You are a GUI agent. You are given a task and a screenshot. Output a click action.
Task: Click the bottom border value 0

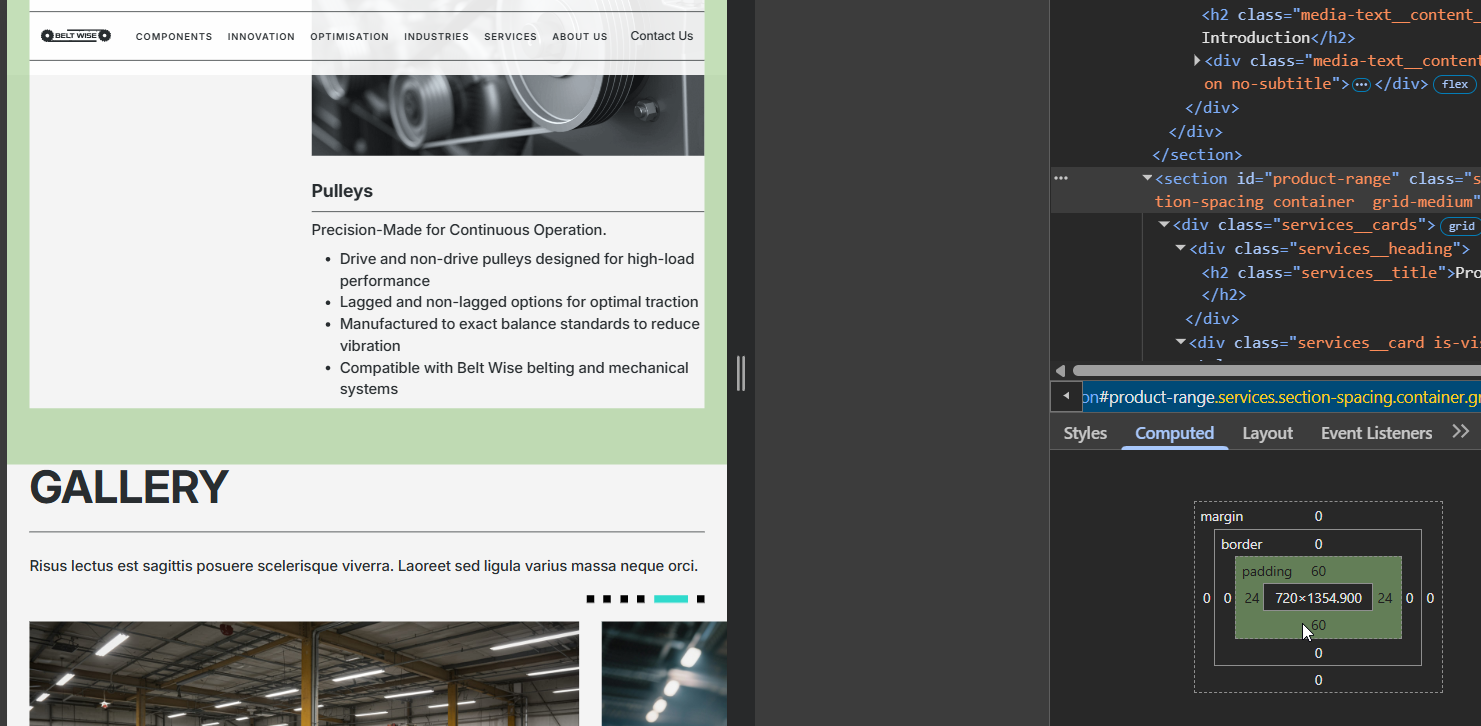1318,653
